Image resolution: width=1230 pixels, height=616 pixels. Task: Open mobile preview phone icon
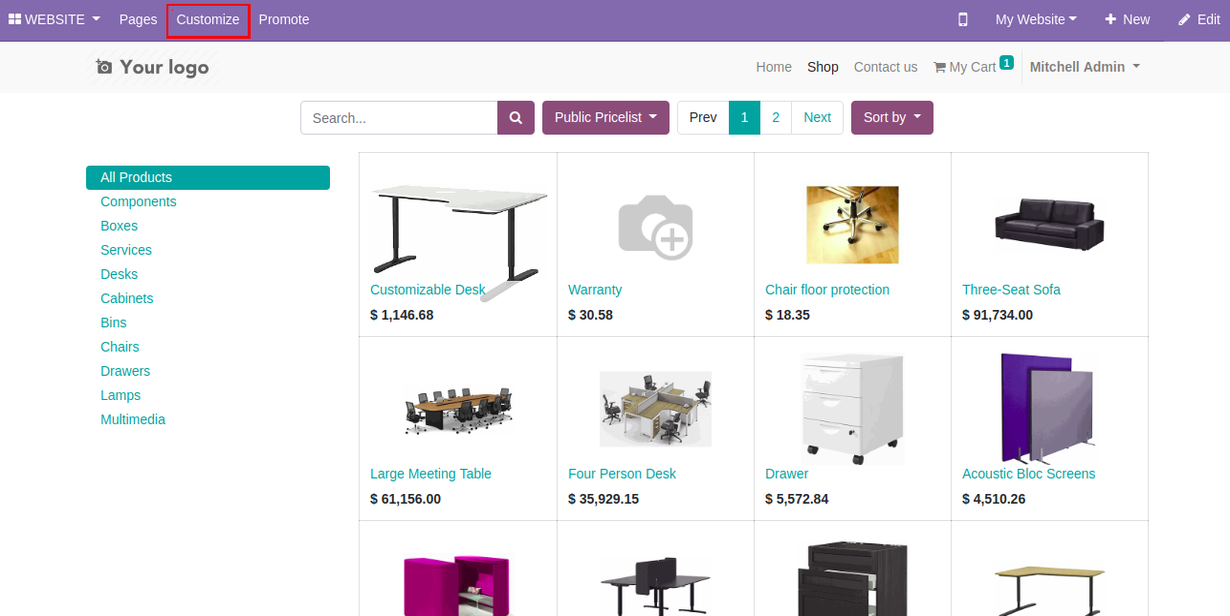pyautogui.click(x=963, y=19)
